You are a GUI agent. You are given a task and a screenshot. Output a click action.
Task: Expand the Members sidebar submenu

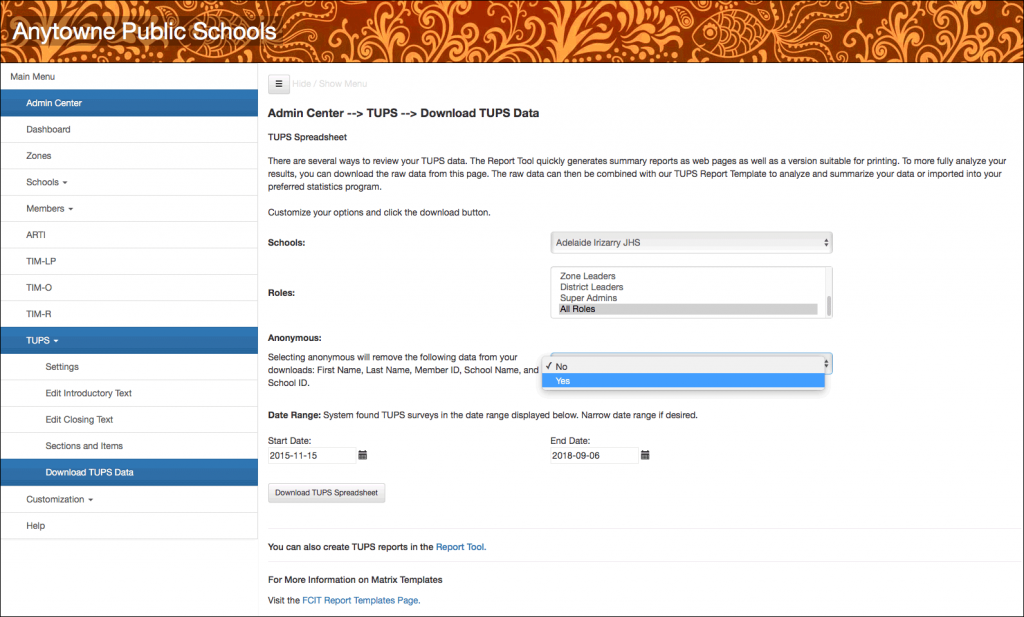[49, 209]
